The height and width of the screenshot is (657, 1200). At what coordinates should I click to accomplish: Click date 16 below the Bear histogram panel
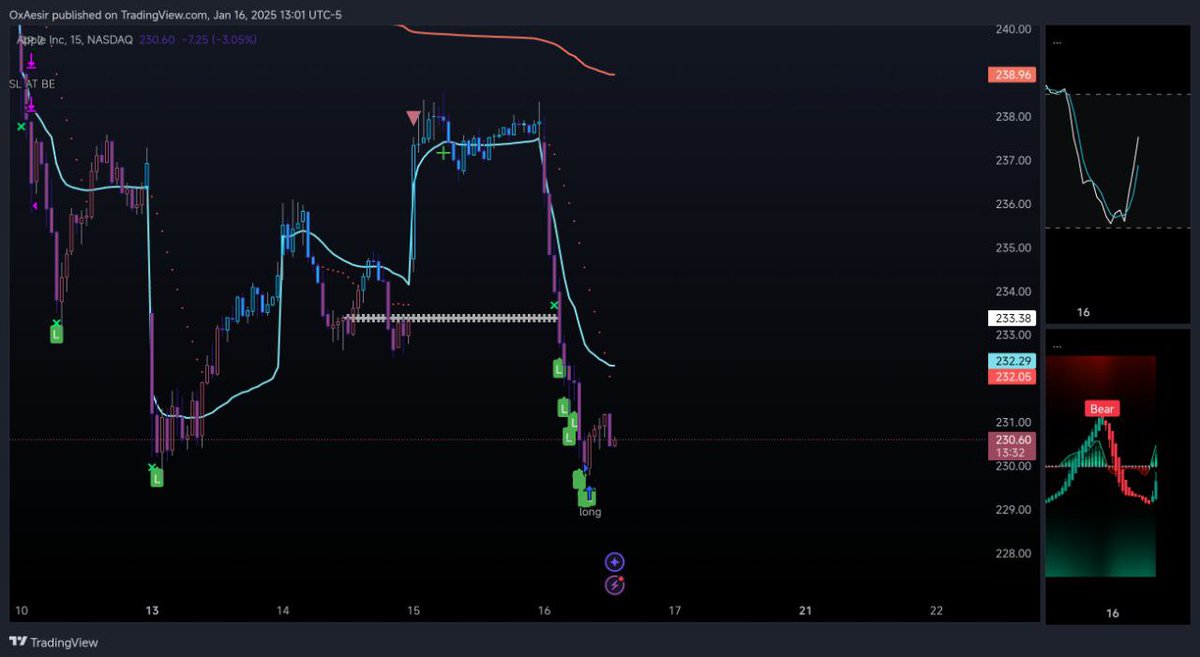coord(1112,613)
